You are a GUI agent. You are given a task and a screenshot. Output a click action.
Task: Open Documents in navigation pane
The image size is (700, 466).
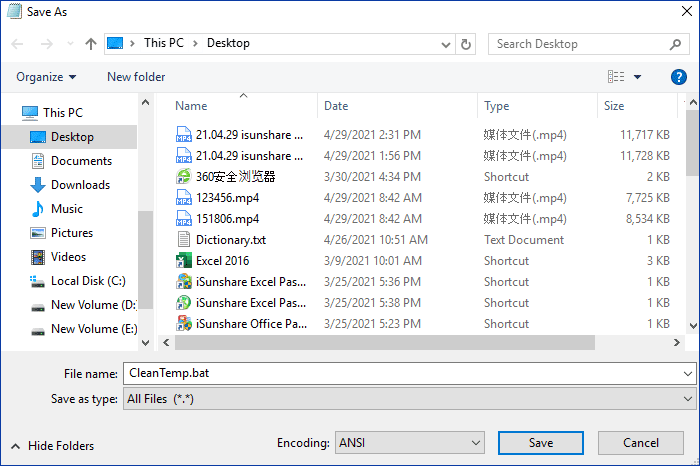[x=72, y=161]
